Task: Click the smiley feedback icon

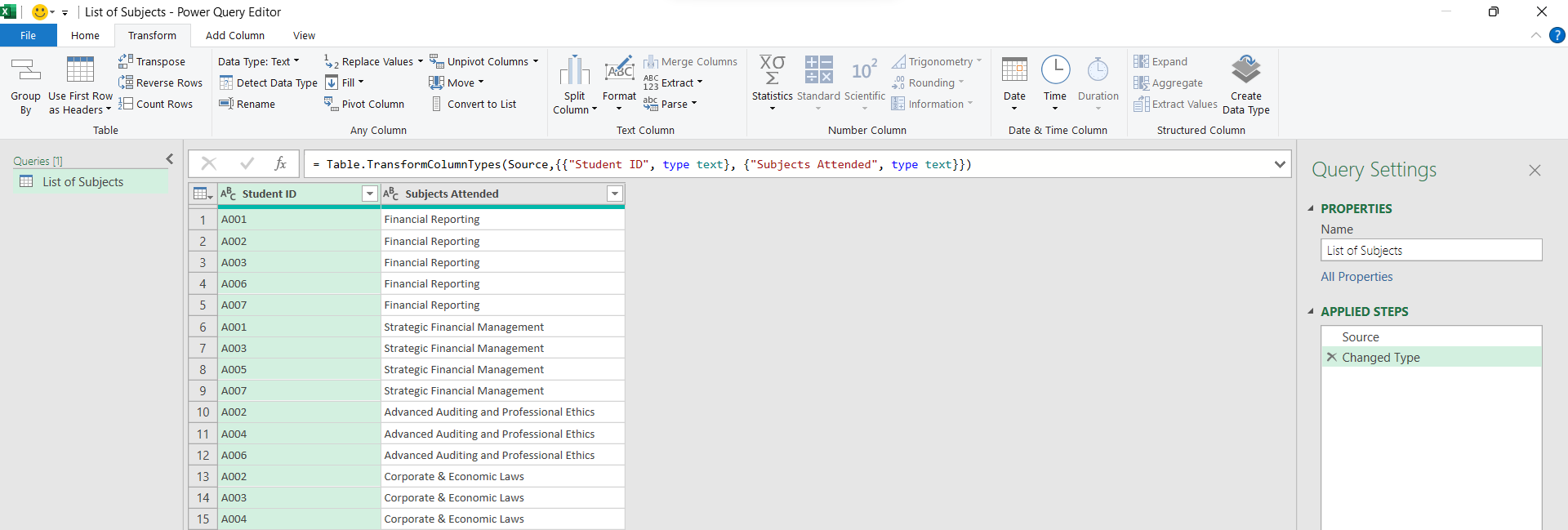Action: pyautogui.click(x=39, y=11)
